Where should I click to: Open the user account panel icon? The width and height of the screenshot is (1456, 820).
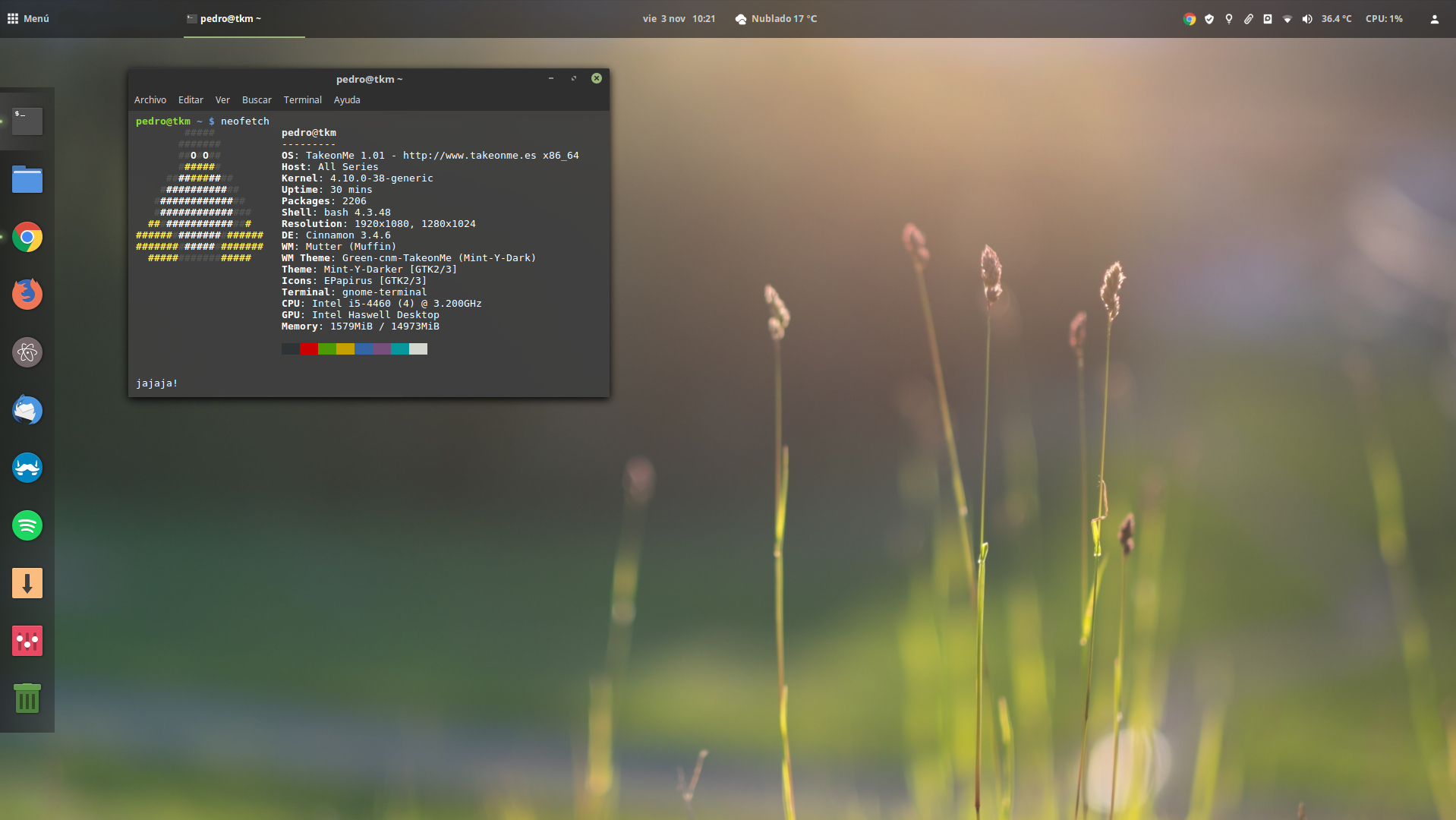(1434, 19)
